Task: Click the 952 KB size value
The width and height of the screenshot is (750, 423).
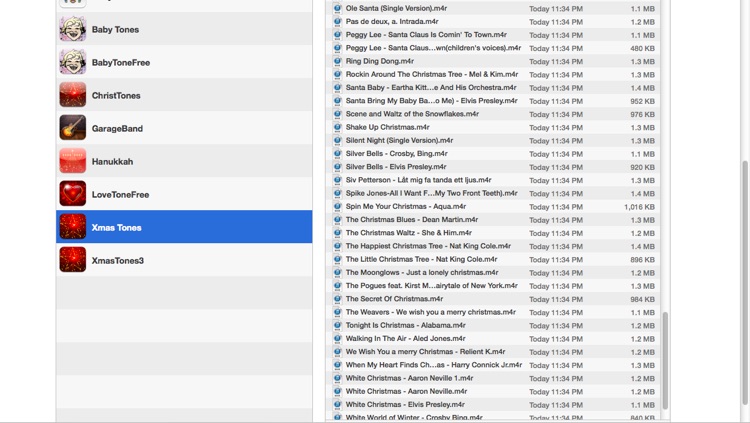Action: click(642, 101)
